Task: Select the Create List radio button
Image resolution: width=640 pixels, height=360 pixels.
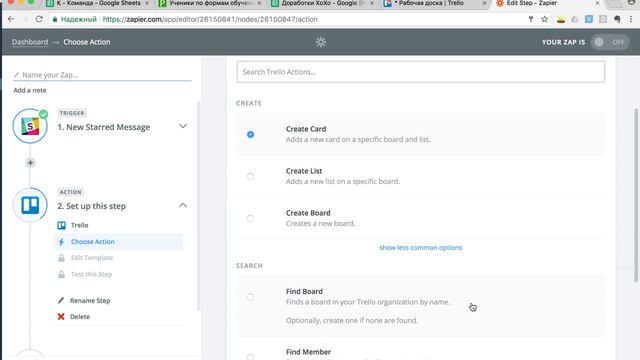Action: [x=251, y=176]
